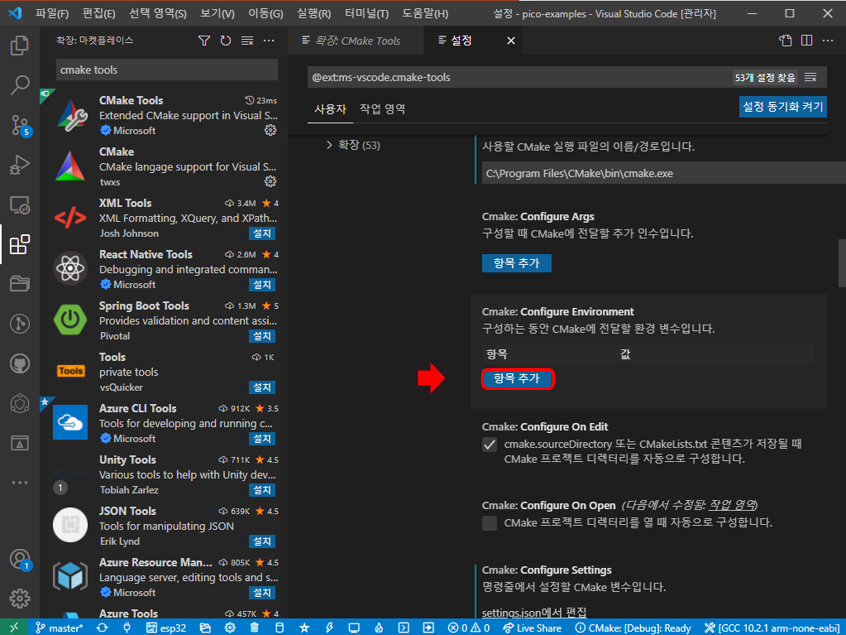Open the 도움말(H) menu
The width and height of the screenshot is (846, 635).
coord(425,13)
